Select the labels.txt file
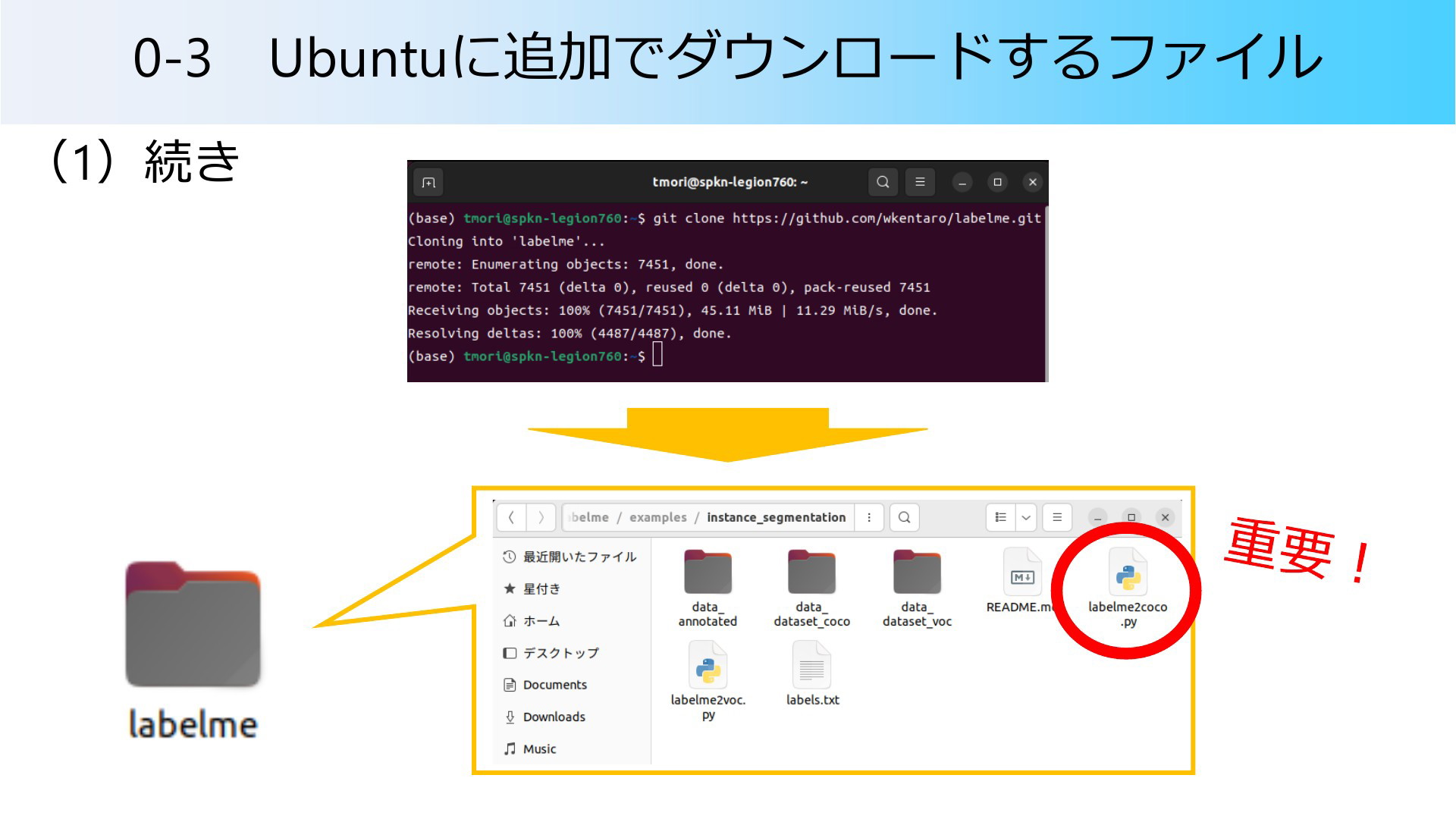The height and width of the screenshot is (819, 1456). pyautogui.click(x=812, y=674)
